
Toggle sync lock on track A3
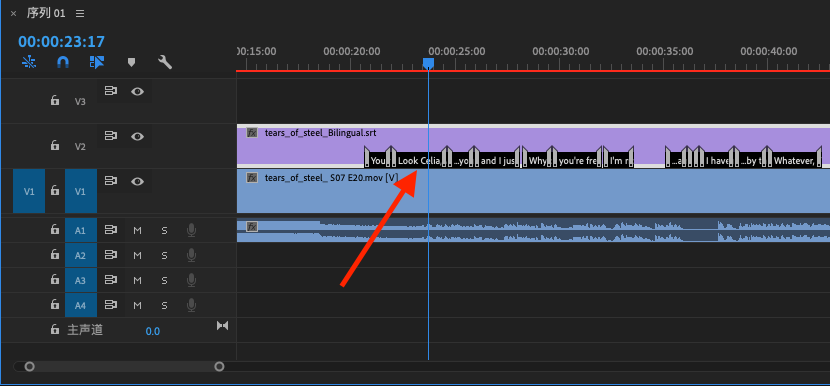pos(110,280)
